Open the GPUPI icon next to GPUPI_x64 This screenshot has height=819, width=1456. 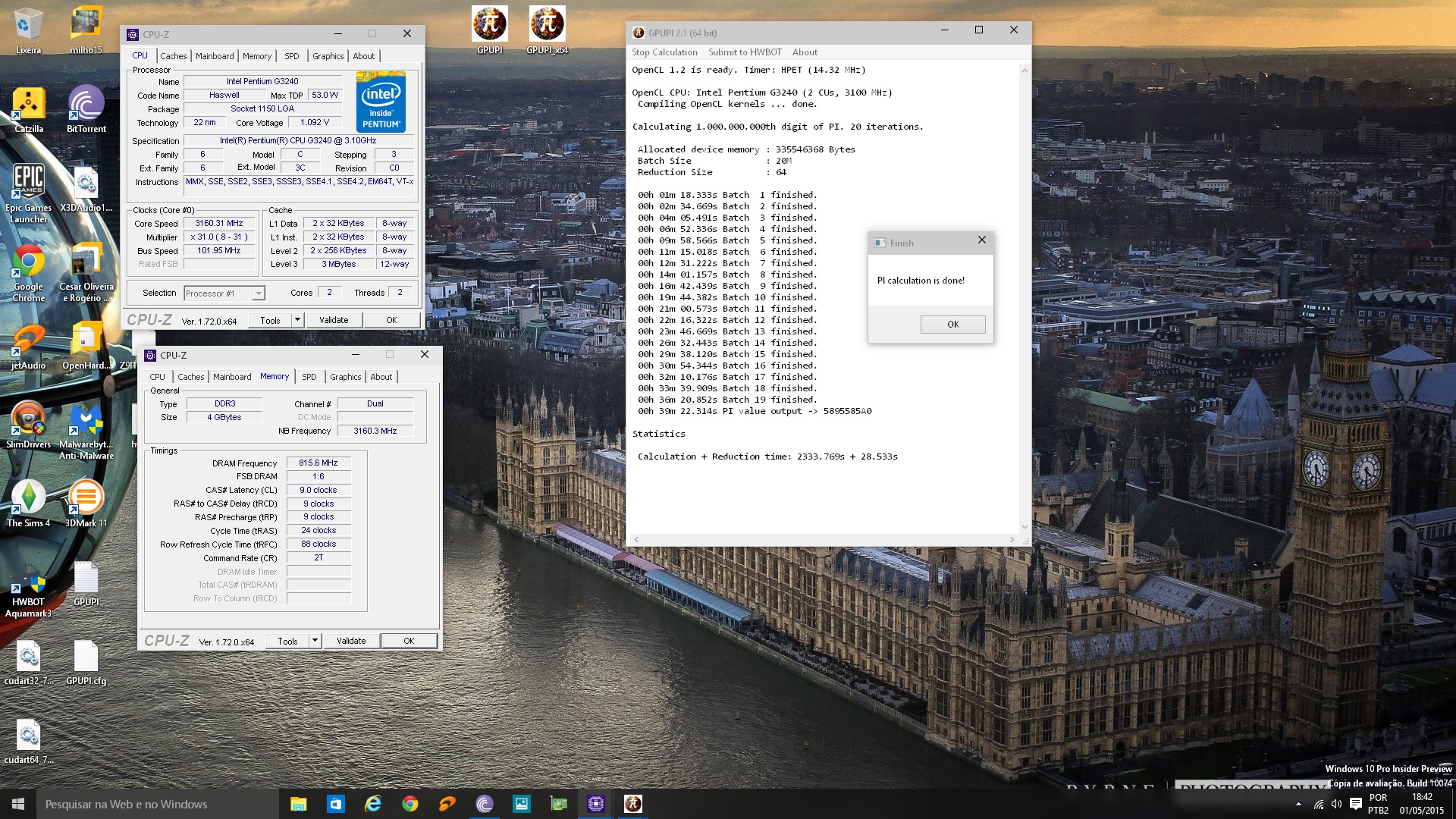(x=489, y=31)
